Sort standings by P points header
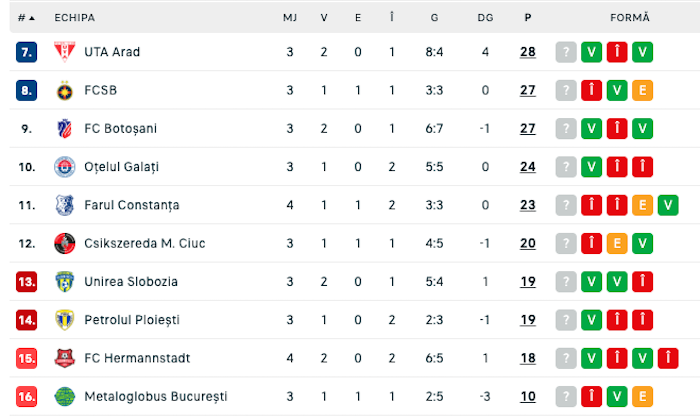Image resolution: width=700 pixels, height=420 pixels. click(527, 18)
